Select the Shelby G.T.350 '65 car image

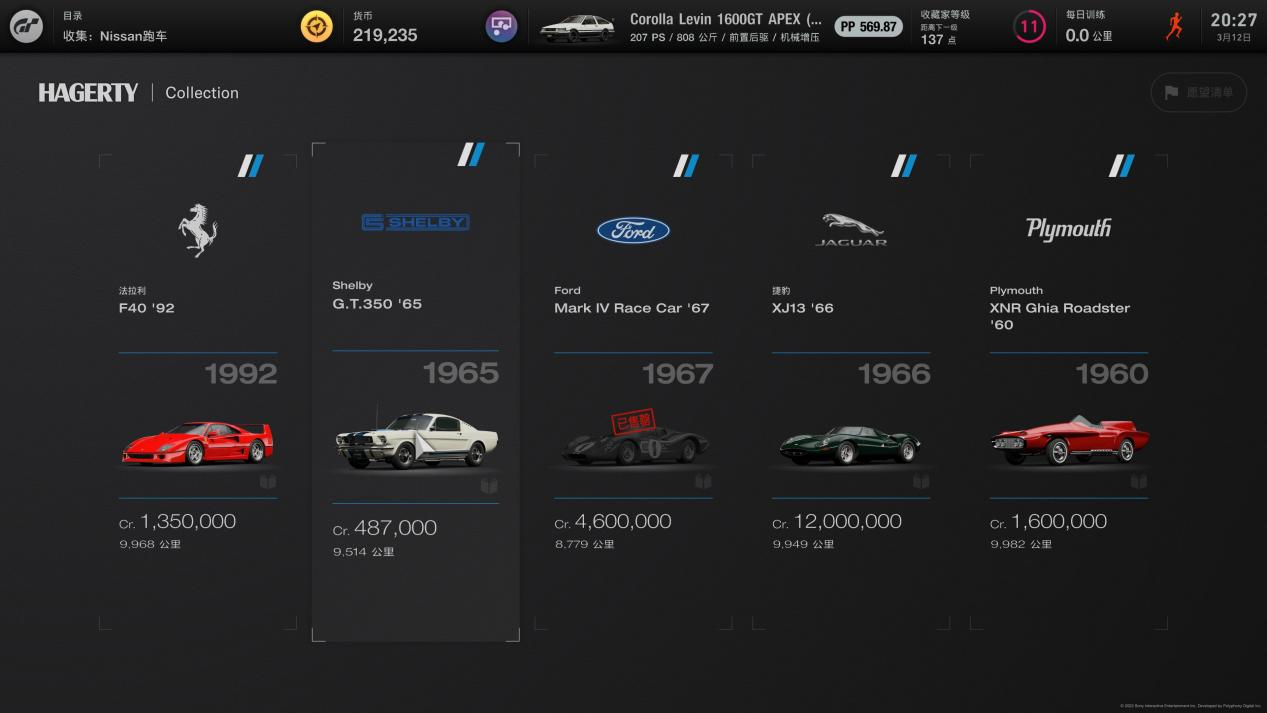click(x=416, y=437)
